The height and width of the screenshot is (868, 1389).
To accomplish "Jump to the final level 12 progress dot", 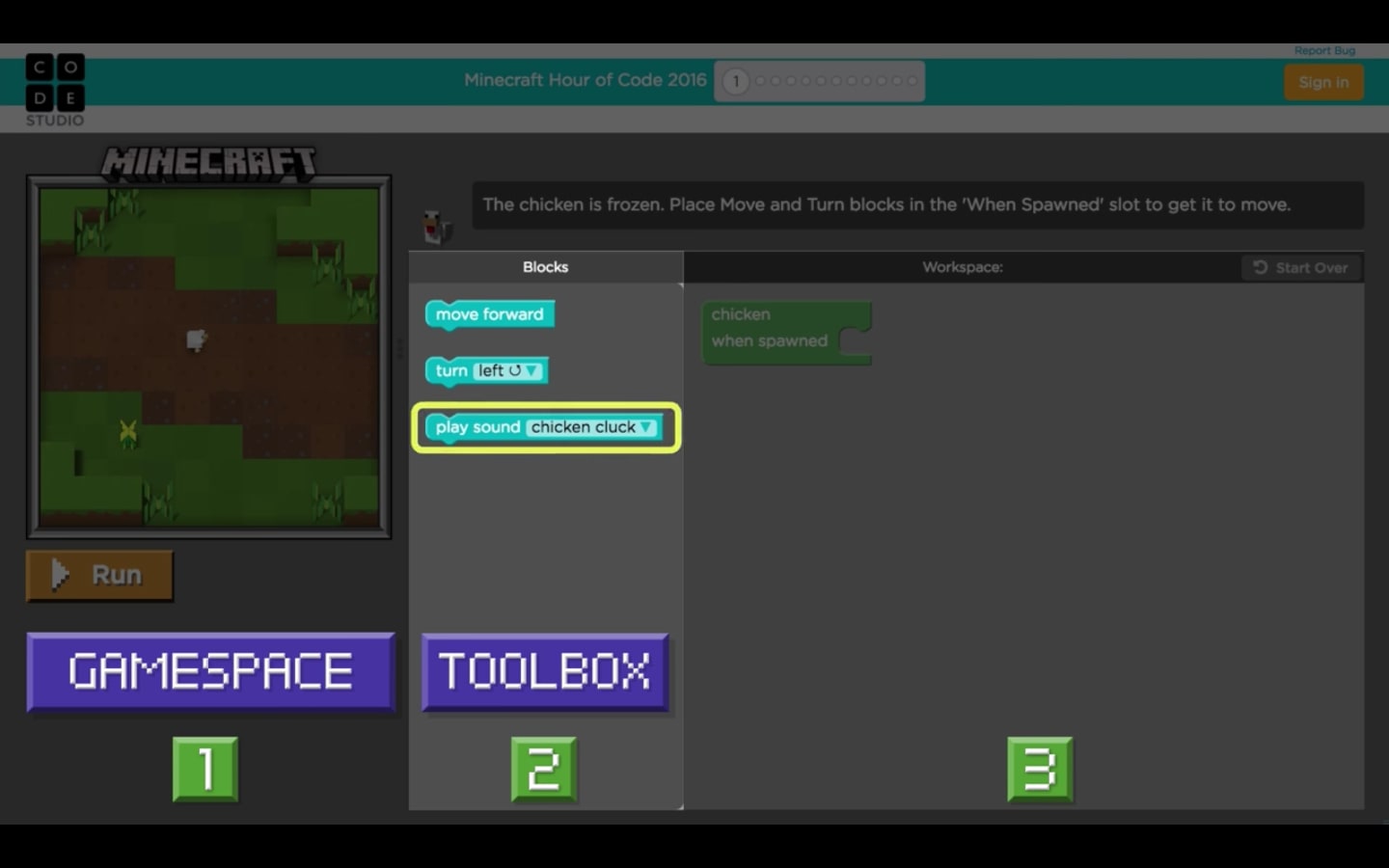I will pyautogui.click(x=912, y=81).
